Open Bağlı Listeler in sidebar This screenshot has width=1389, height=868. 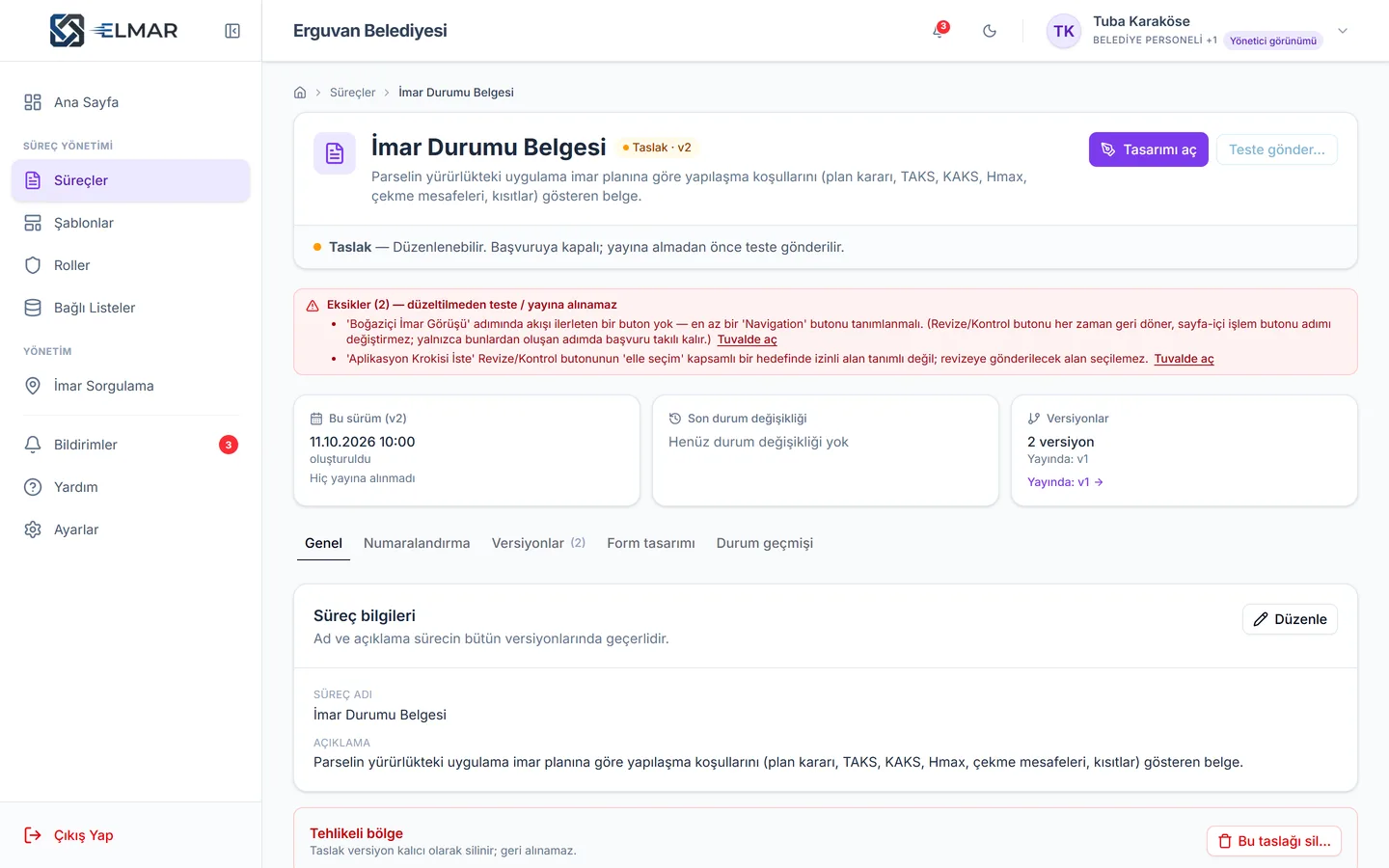click(131, 308)
